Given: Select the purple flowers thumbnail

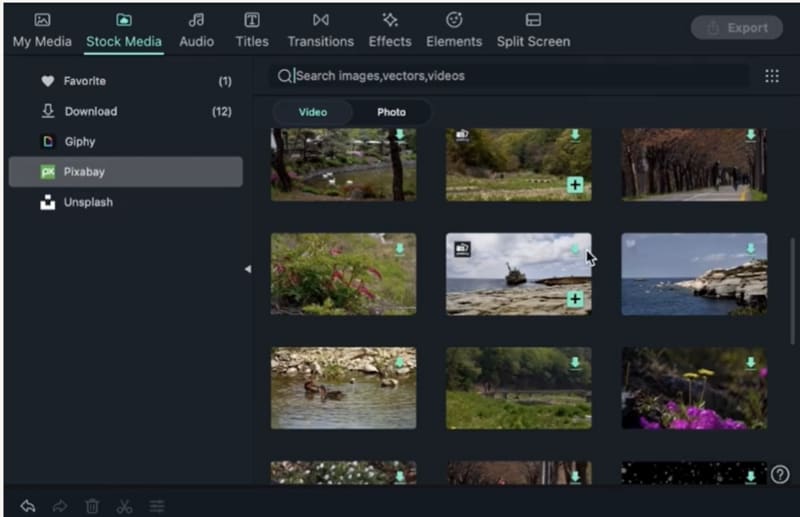Looking at the screenshot, I should click(694, 388).
